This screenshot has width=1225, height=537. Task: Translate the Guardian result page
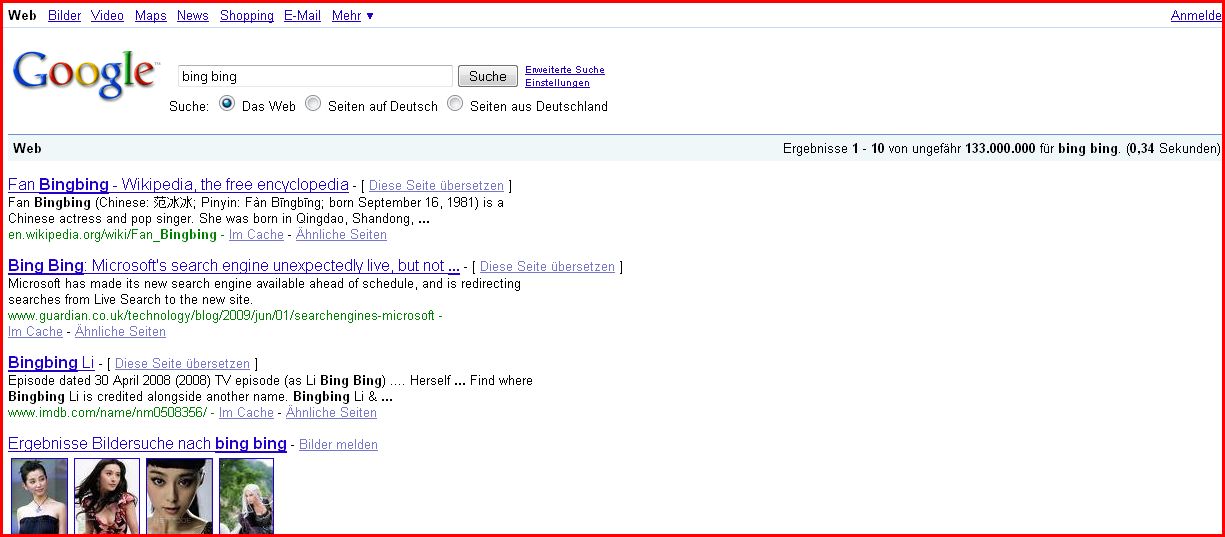pyautogui.click(x=547, y=267)
